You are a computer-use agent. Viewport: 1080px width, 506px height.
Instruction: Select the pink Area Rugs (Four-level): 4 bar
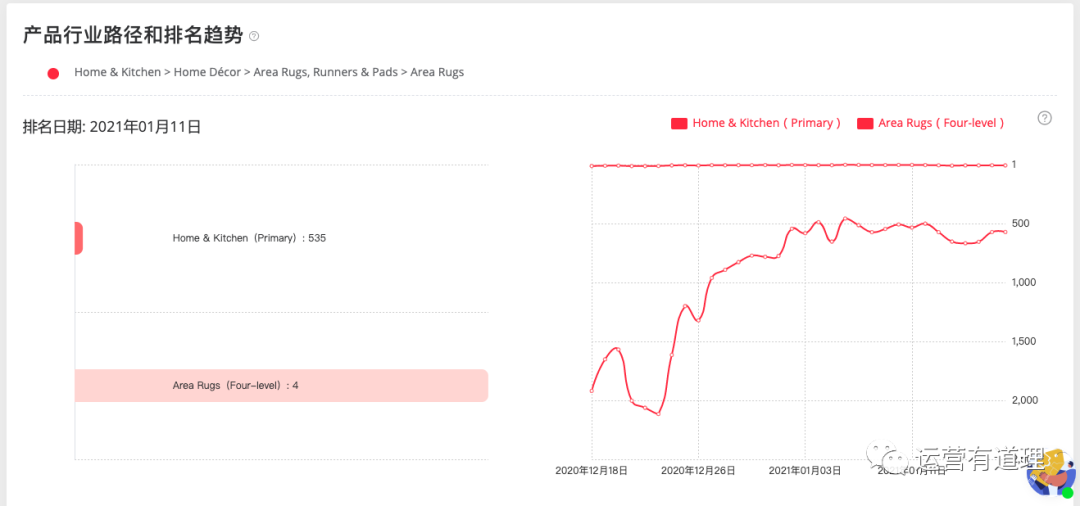pyautogui.click(x=281, y=385)
